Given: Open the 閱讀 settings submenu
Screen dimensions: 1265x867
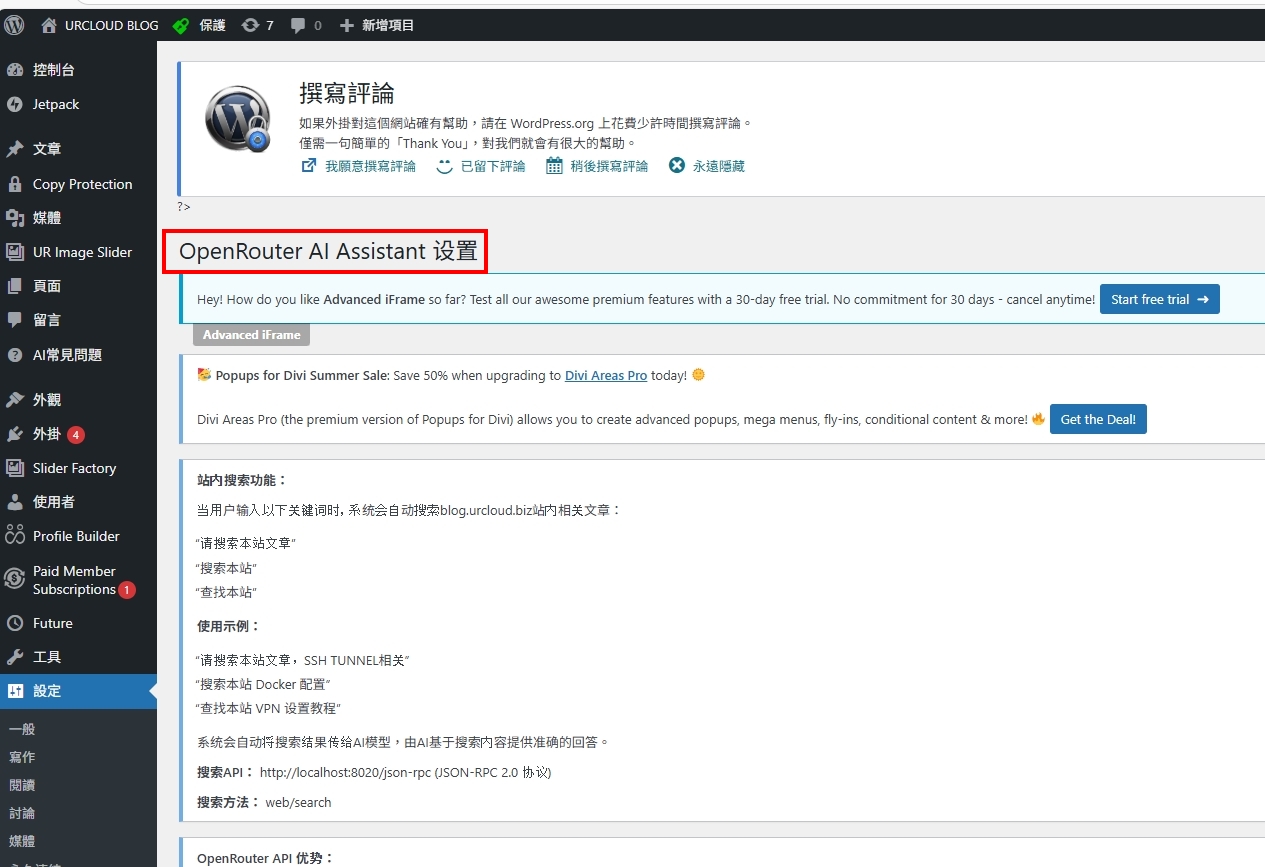Looking at the screenshot, I should click(22, 785).
